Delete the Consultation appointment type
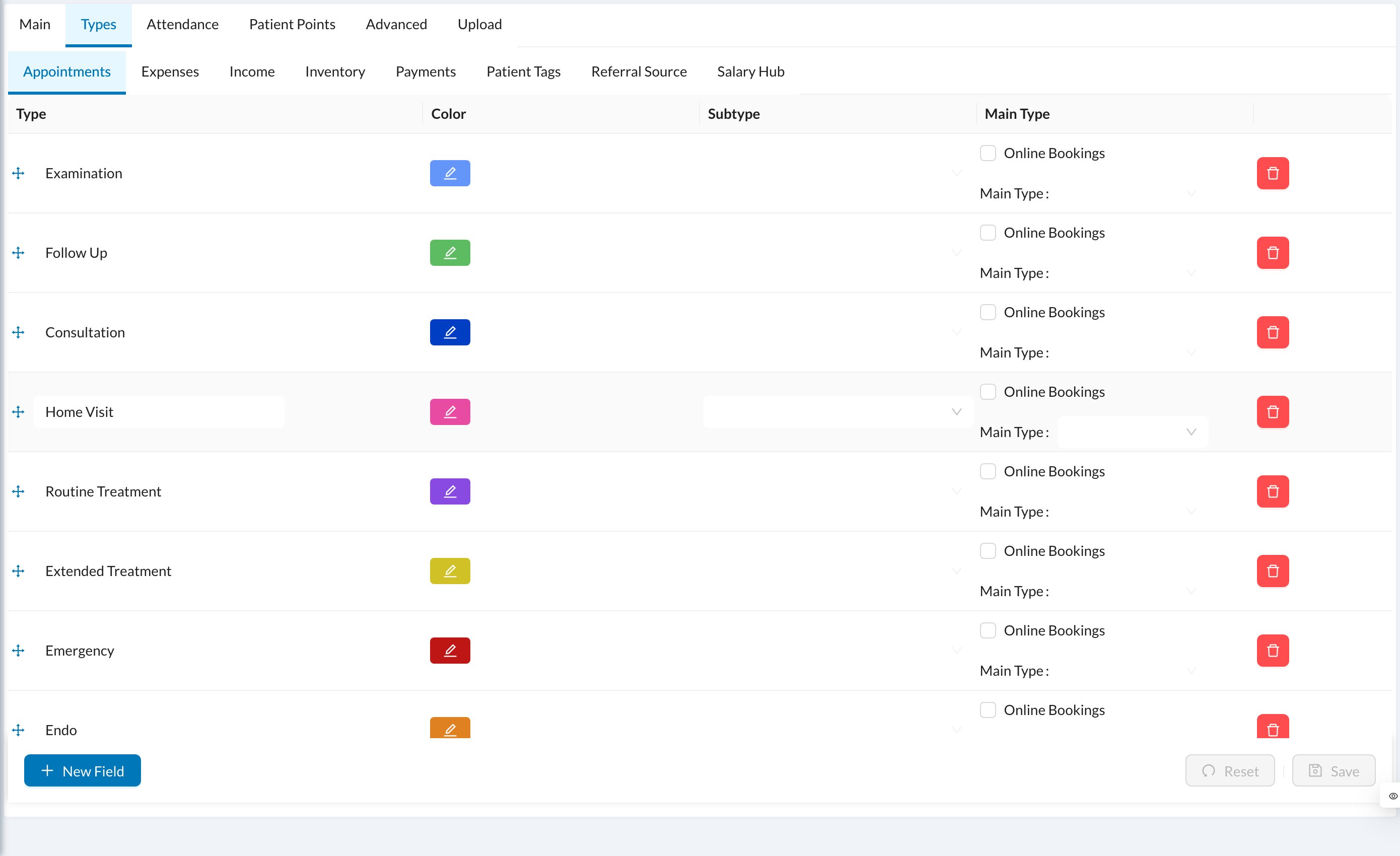 pyautogui.click(x=1272, y=332)
